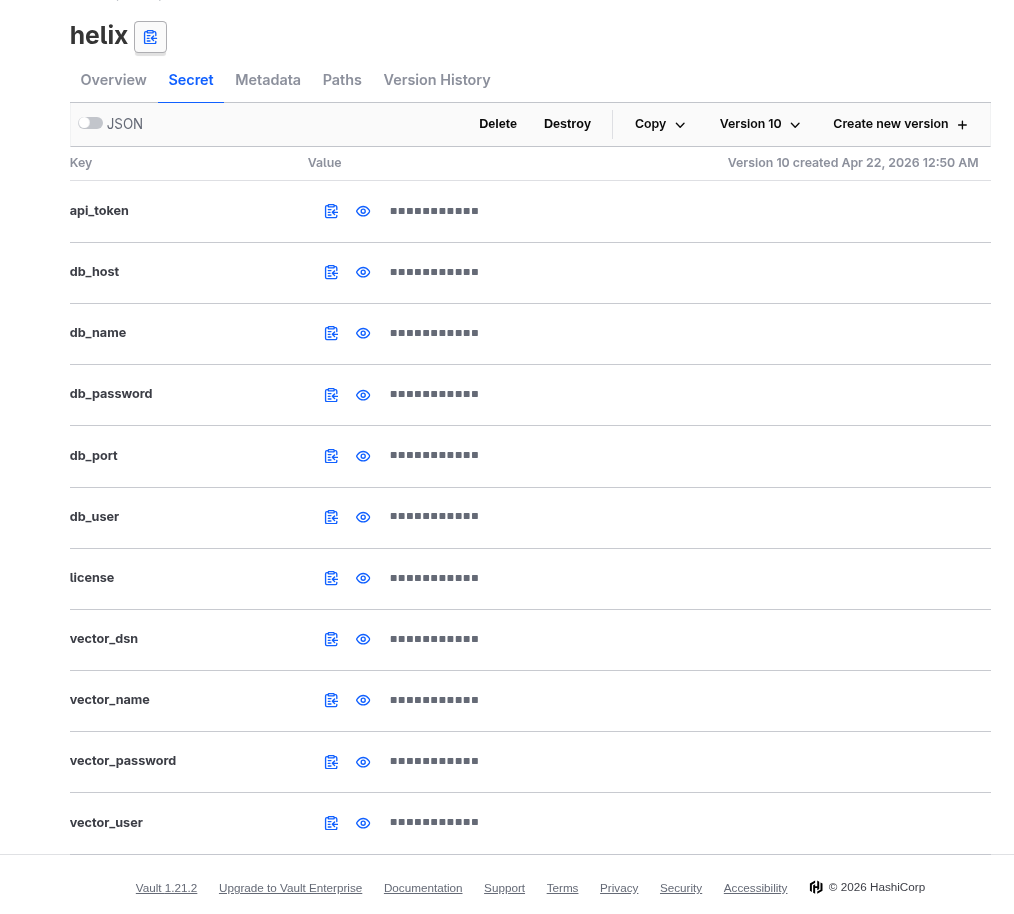Click the license key name
1014x914 pixels.
[x=92, y=578]
